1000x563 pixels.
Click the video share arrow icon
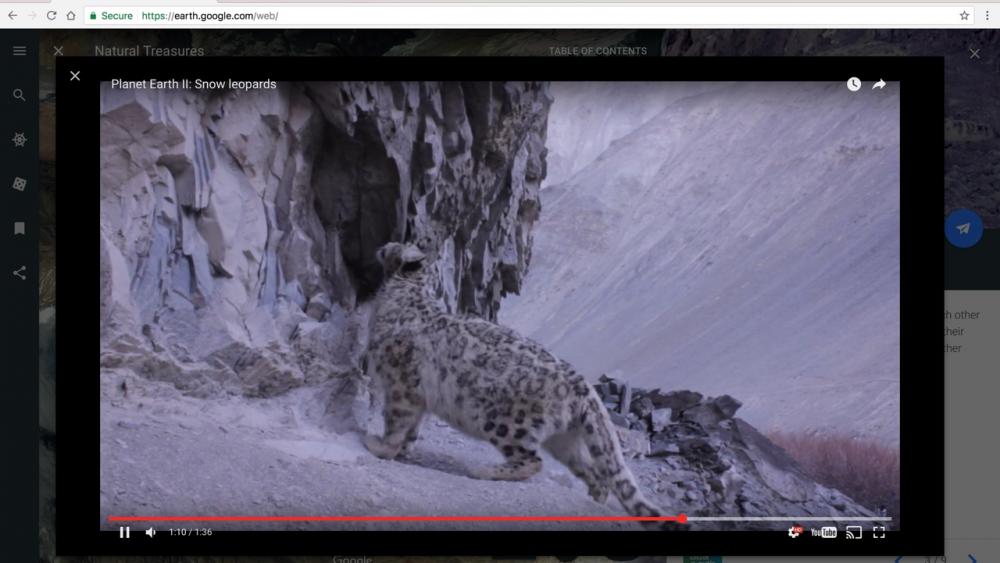coord(879,84)
